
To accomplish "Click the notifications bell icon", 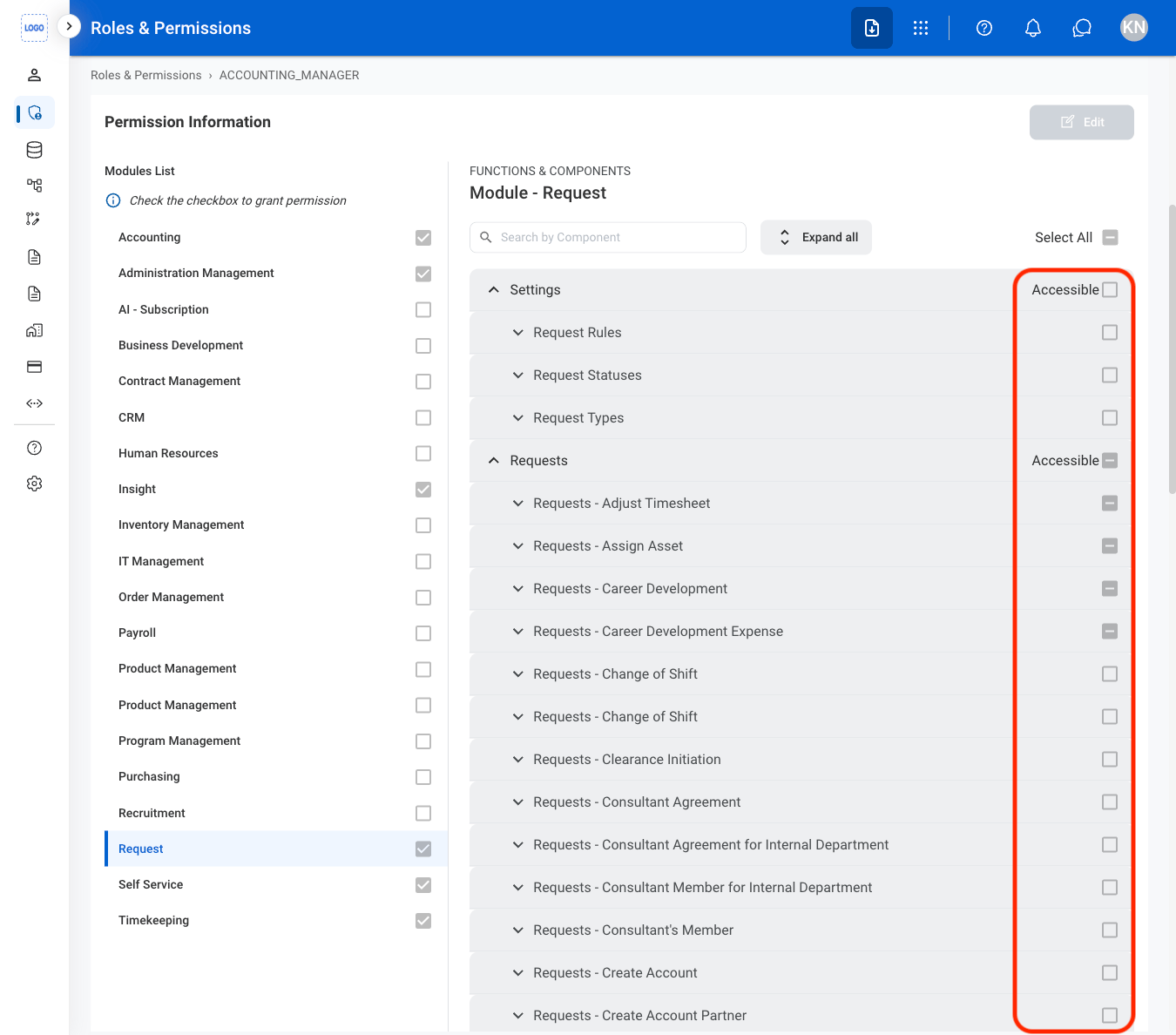I will pyautogui.click(x=1033, y=28).
